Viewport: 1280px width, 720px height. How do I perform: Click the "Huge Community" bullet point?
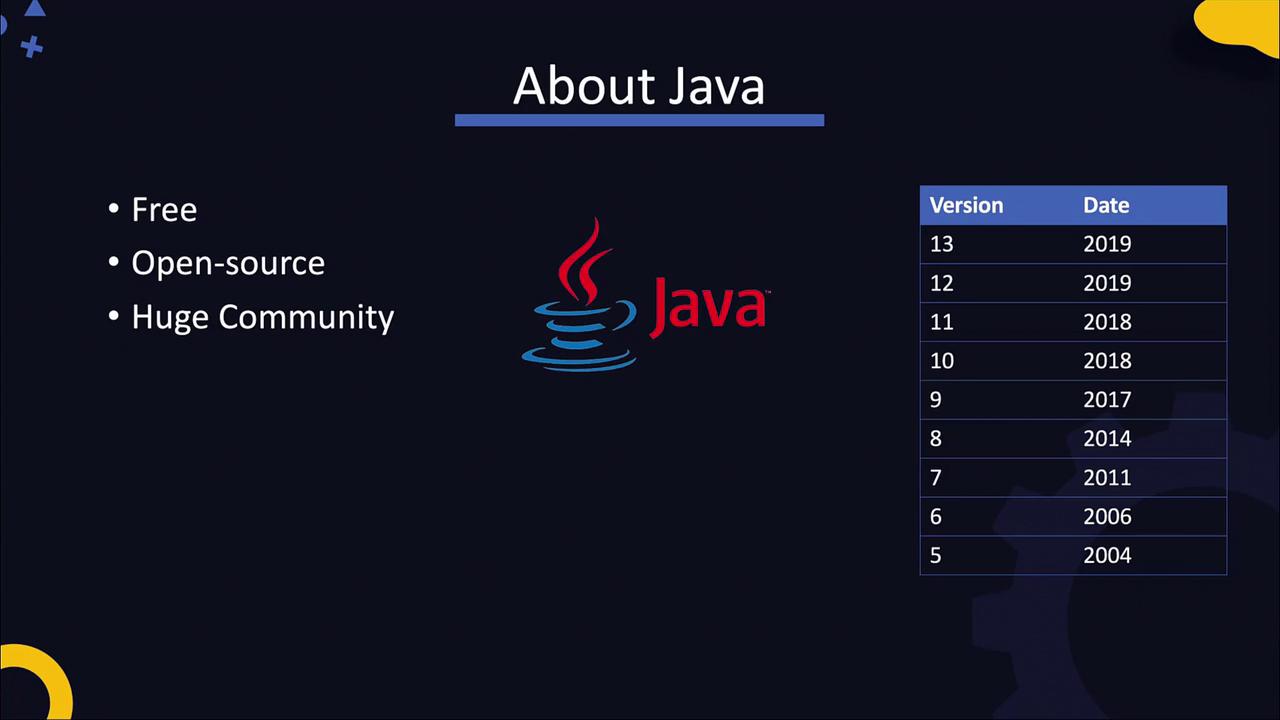pos(263,318)
